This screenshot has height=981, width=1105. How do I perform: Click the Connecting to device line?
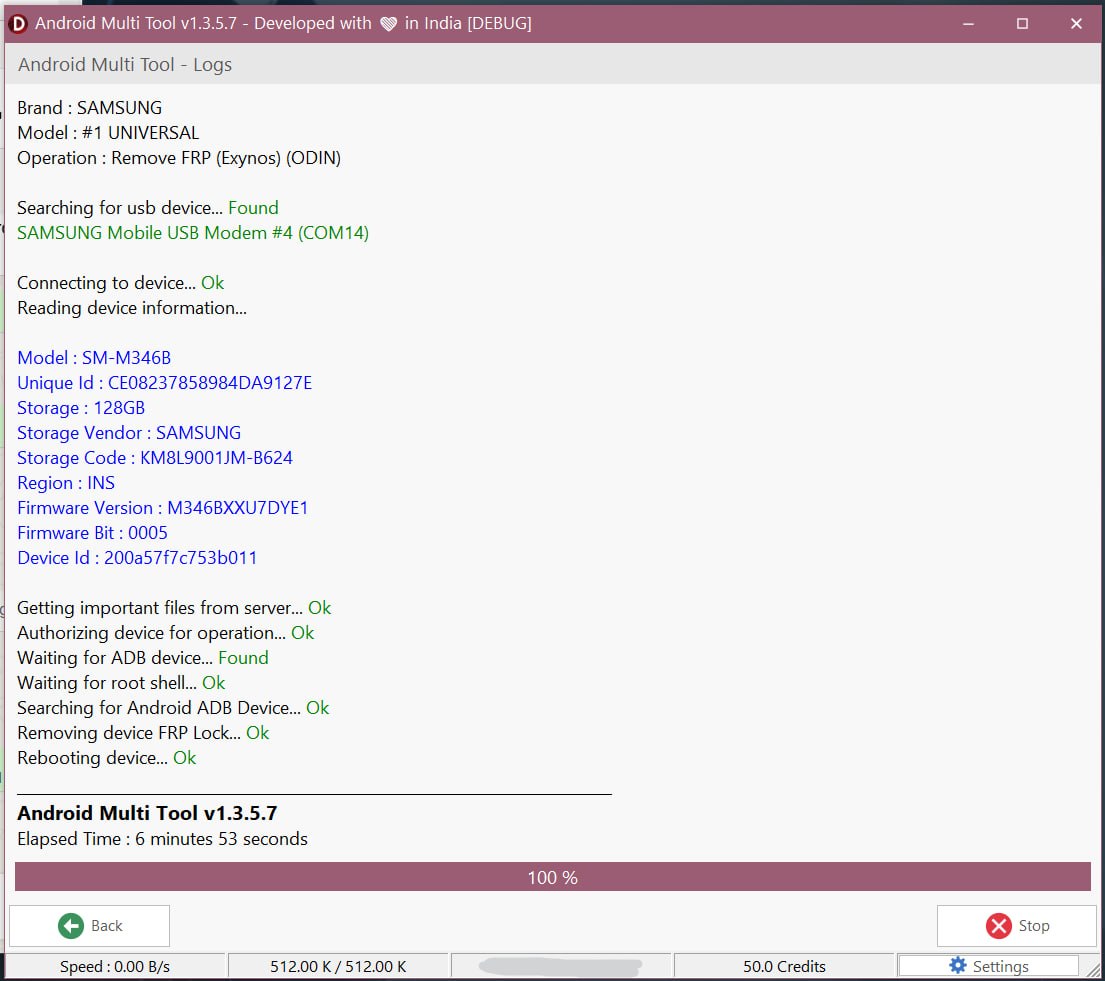(121, 283)
